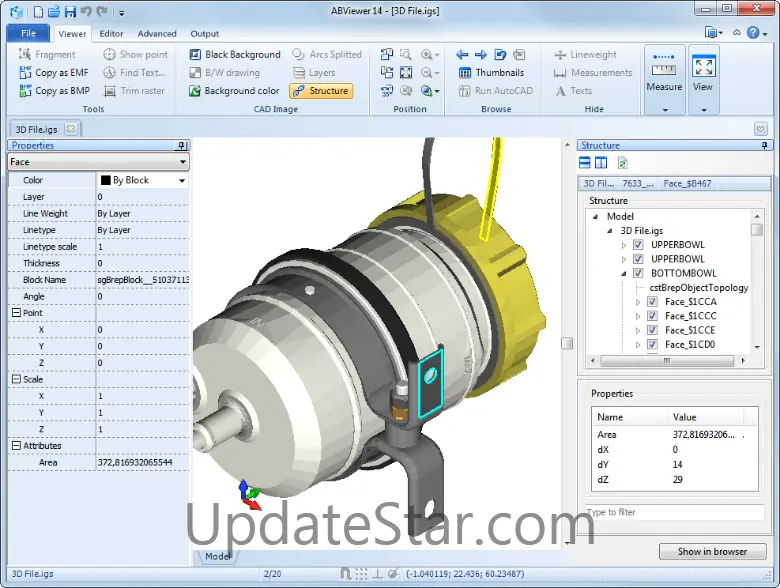Open the Zoom In dropdown arrow
The width and height of the screenshot is (780, 588).
pyautogui.click(x=437, y=55)
